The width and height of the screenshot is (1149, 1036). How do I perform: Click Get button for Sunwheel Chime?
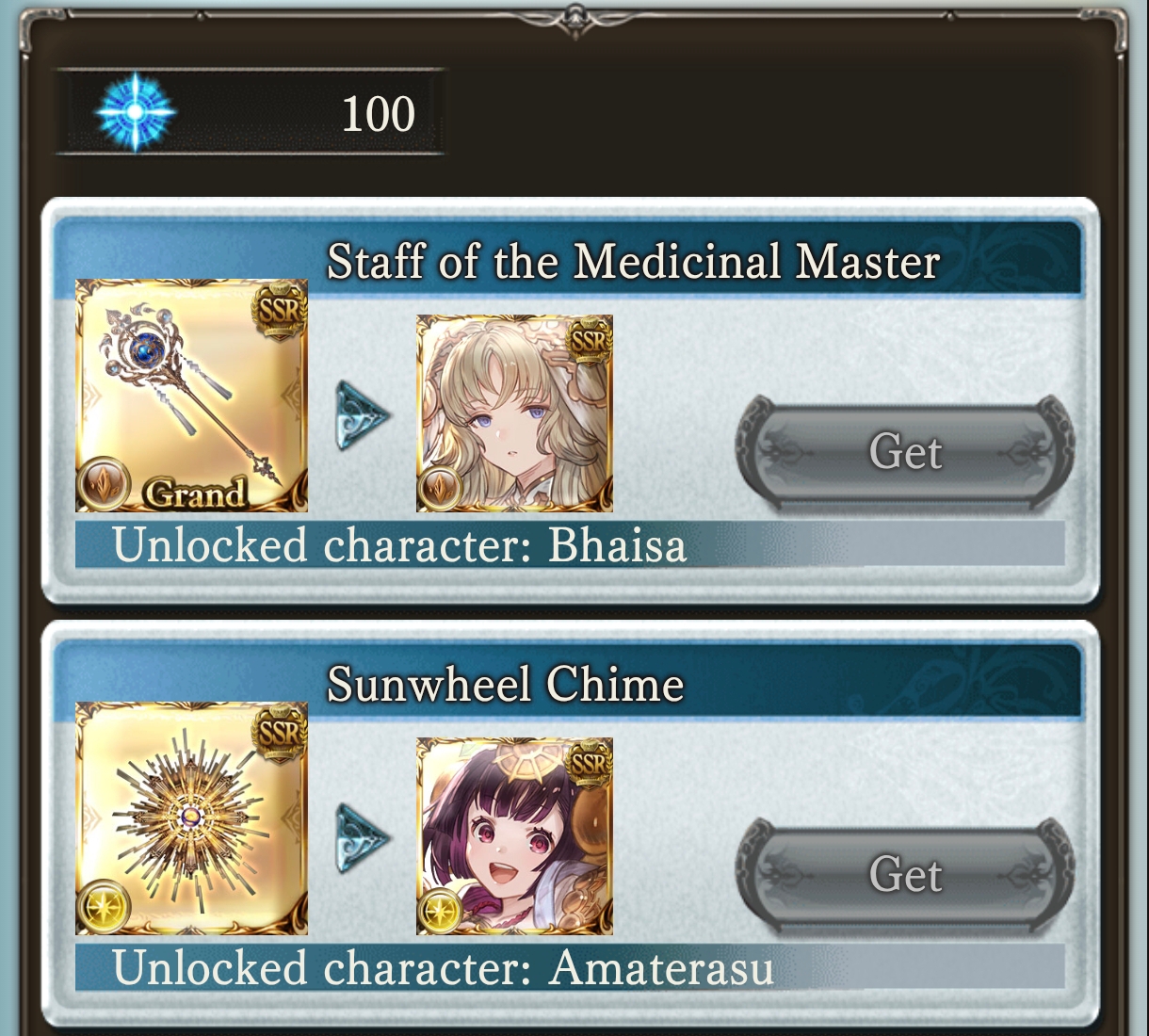point(905,875)
